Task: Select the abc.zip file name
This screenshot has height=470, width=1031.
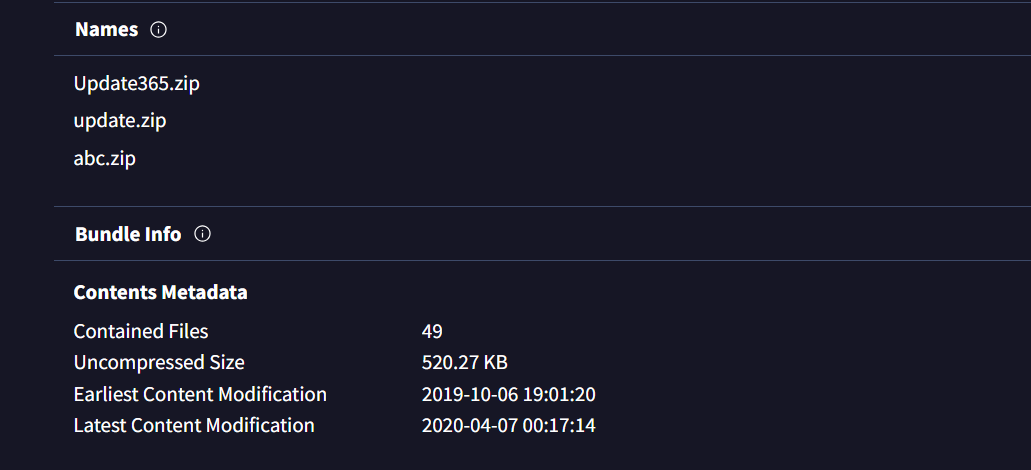Action: coord(105,158)
